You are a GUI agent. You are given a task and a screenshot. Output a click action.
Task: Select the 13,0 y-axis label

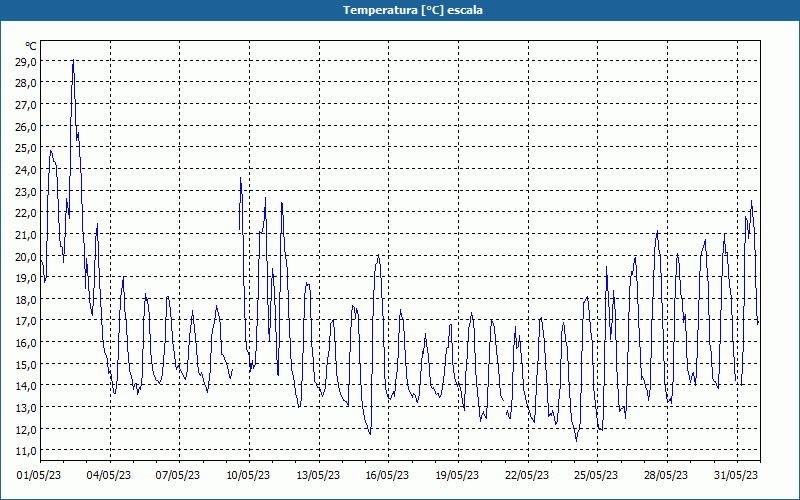pyautogui.click(x=26, y=407)
